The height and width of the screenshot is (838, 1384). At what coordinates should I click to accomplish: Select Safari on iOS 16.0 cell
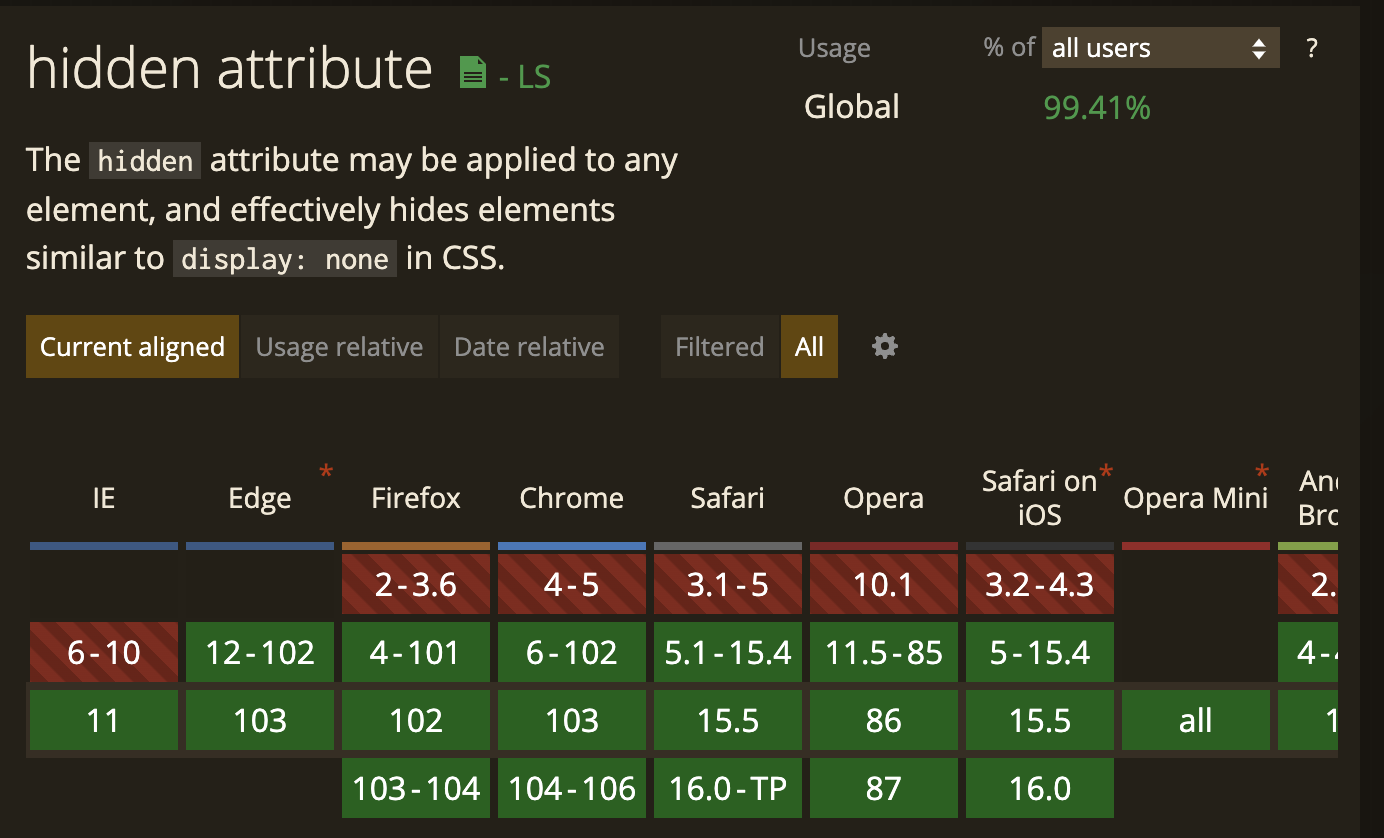1040,788
